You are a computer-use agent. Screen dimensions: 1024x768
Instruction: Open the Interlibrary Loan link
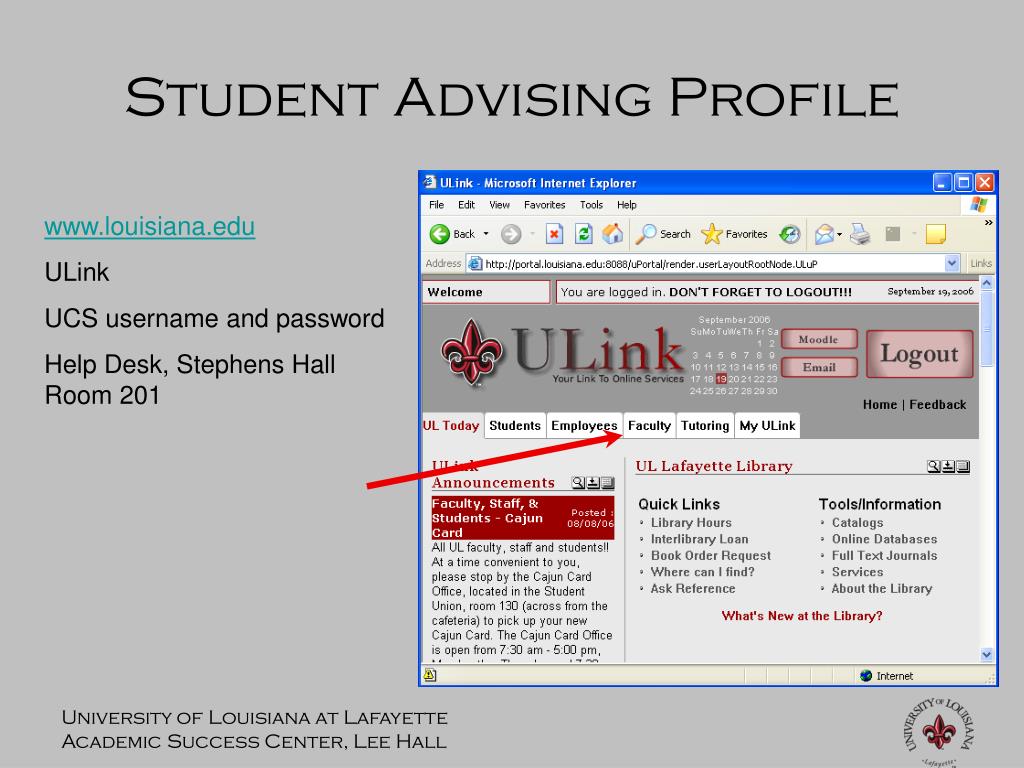point(699,539)
